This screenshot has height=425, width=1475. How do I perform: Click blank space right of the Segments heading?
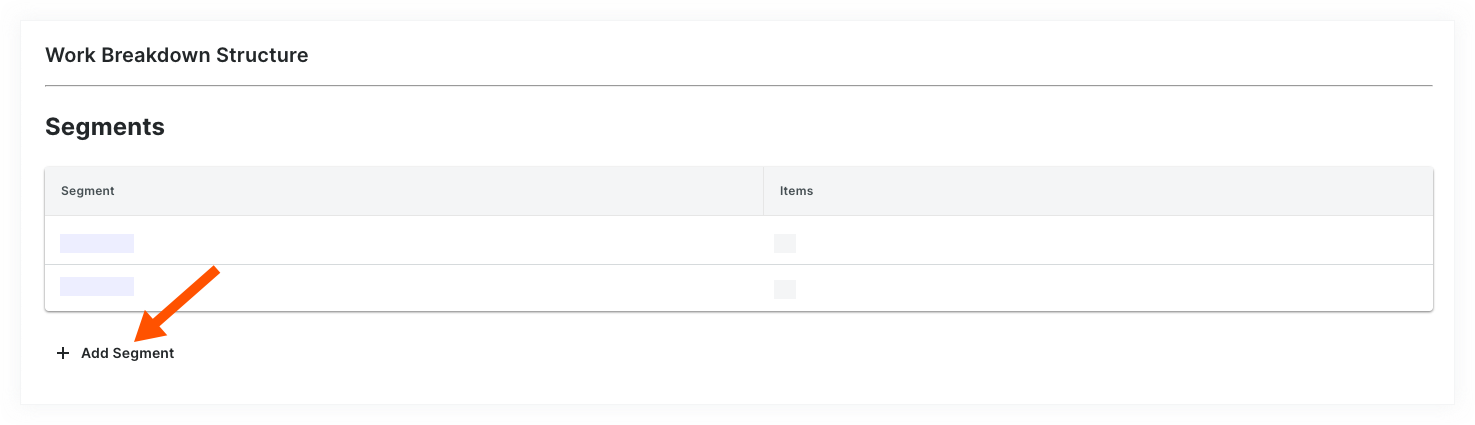pos(700,127)
